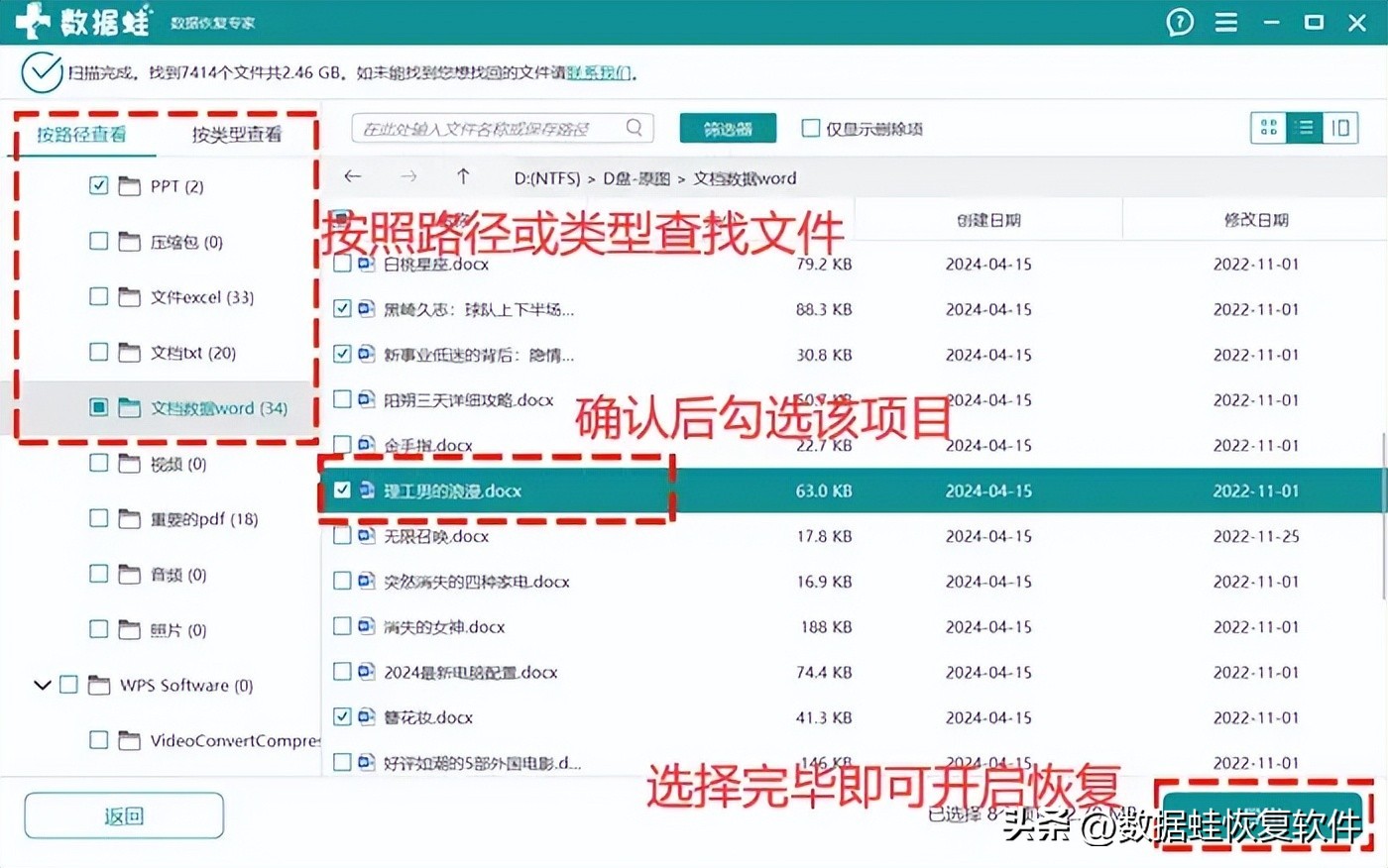Uncheck the PPT (2) folder checkbox
This screenshot has width=1388, height=868.
pos(98,185)
